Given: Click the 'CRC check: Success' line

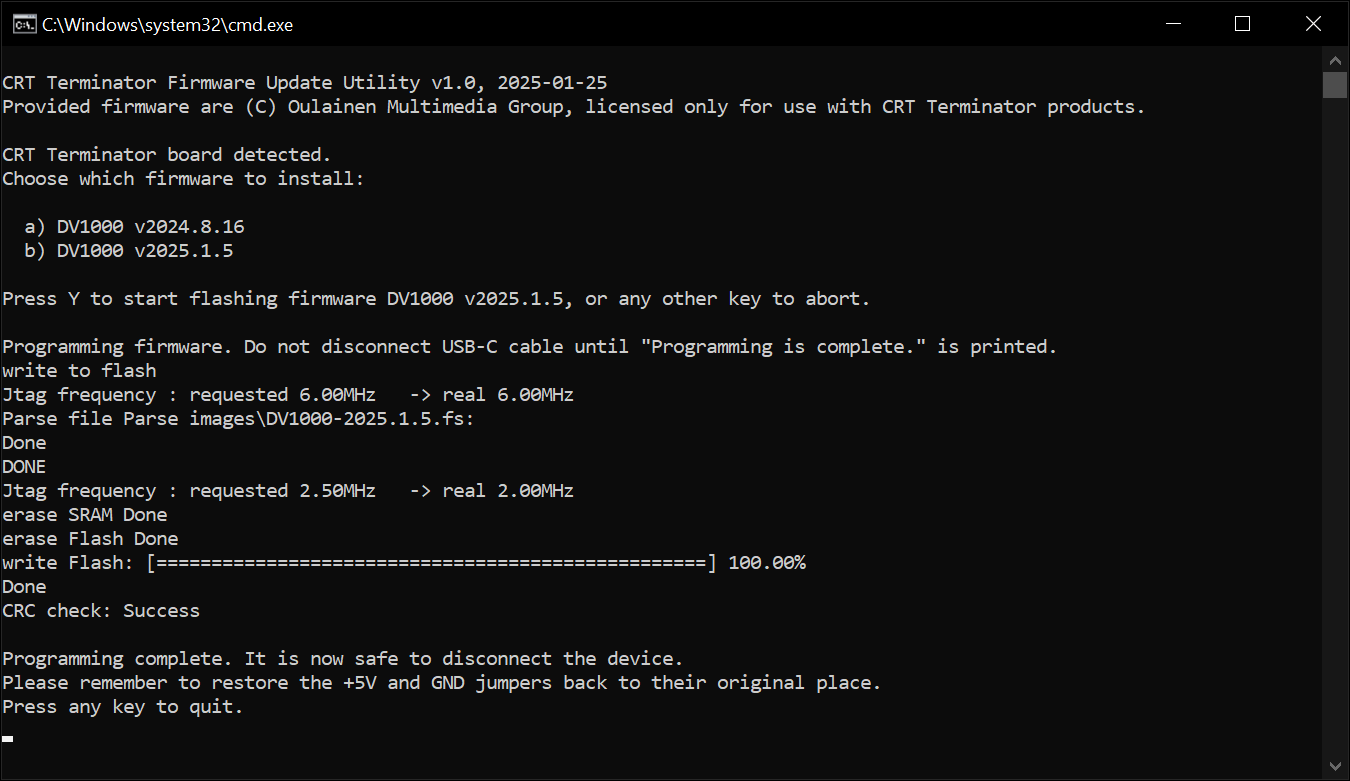Looking at the screenshot, I should (x=101, y=611).
